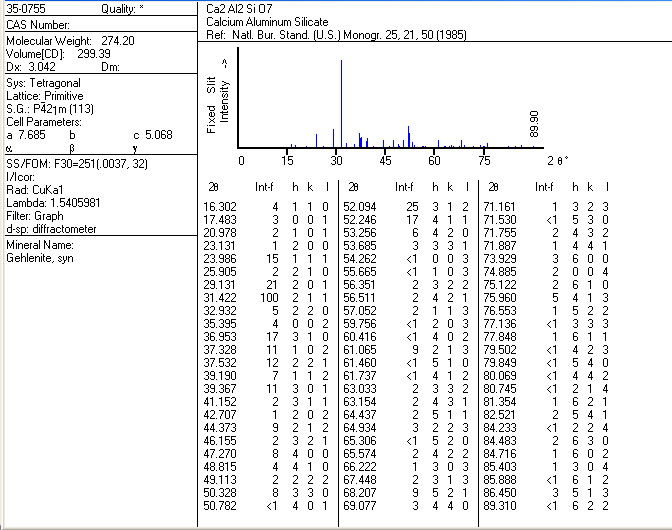Select the row with 2θ 23.986
Screen dimensions: 672x530
coord(266,259)
